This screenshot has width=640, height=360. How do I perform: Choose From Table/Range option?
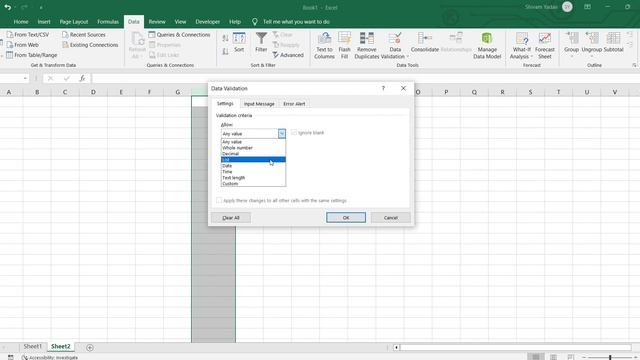31,55
